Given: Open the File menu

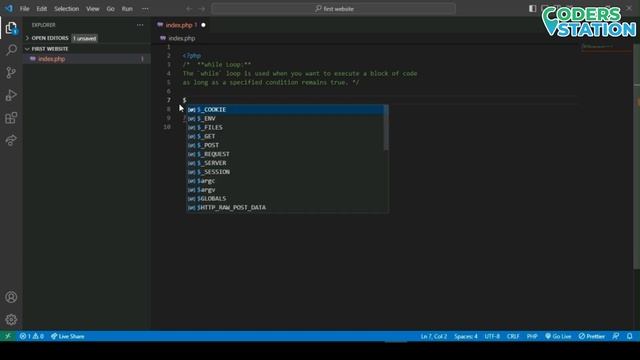Looking at the screenshot, I should [x=24, y=9].
